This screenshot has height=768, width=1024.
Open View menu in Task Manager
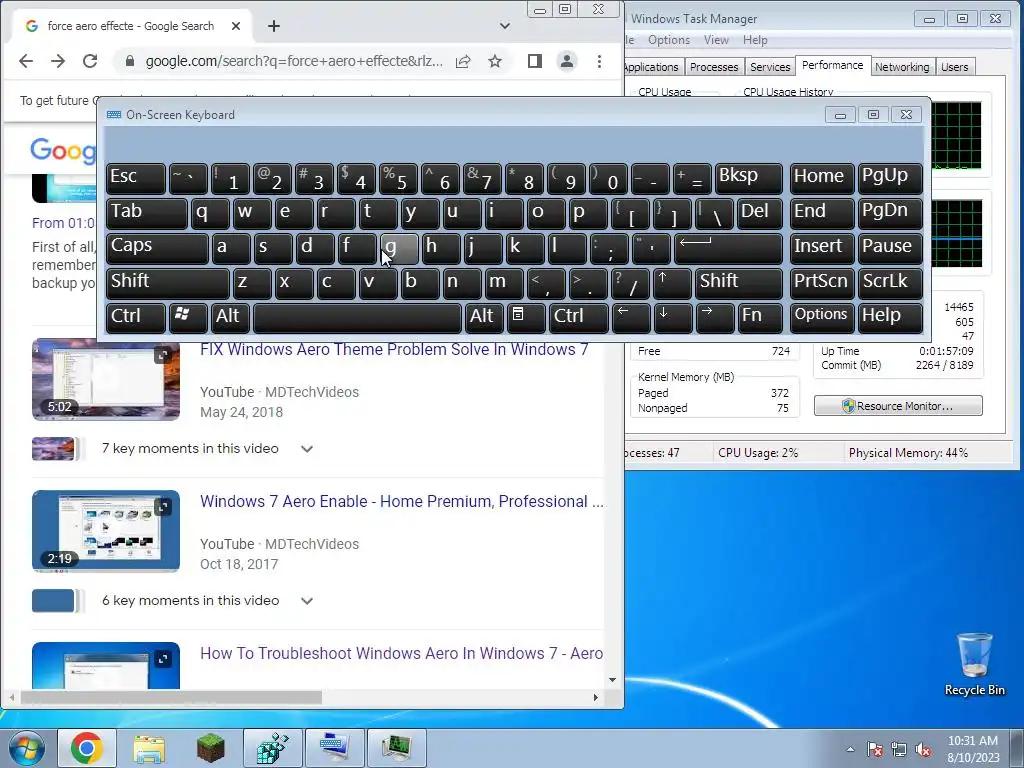(x=716, y=40)
